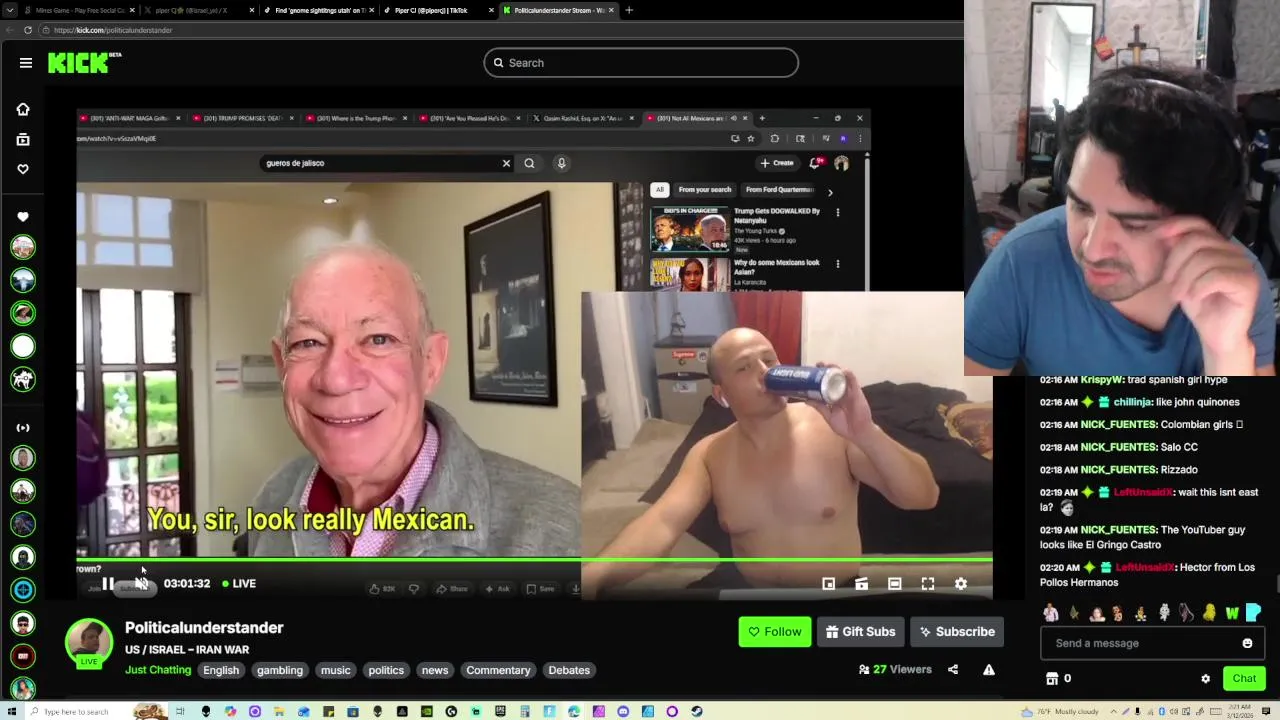This screenshot has width=1280, height=720.
Task: Enter fullscreen mode in Kick player
Action: point(928,584)
